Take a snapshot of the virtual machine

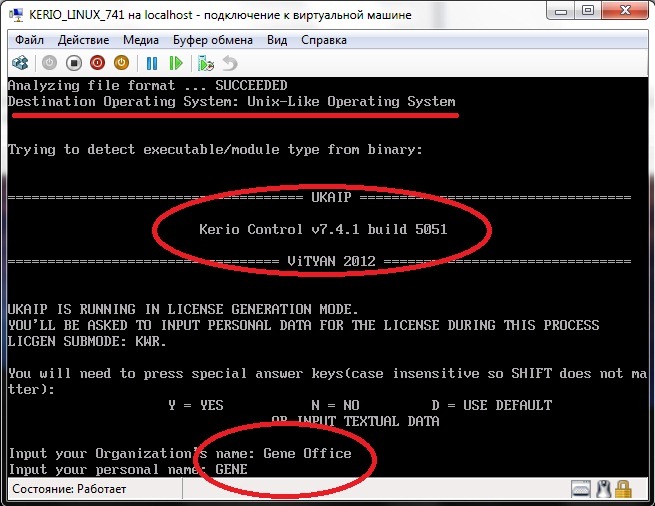[205, 62]
